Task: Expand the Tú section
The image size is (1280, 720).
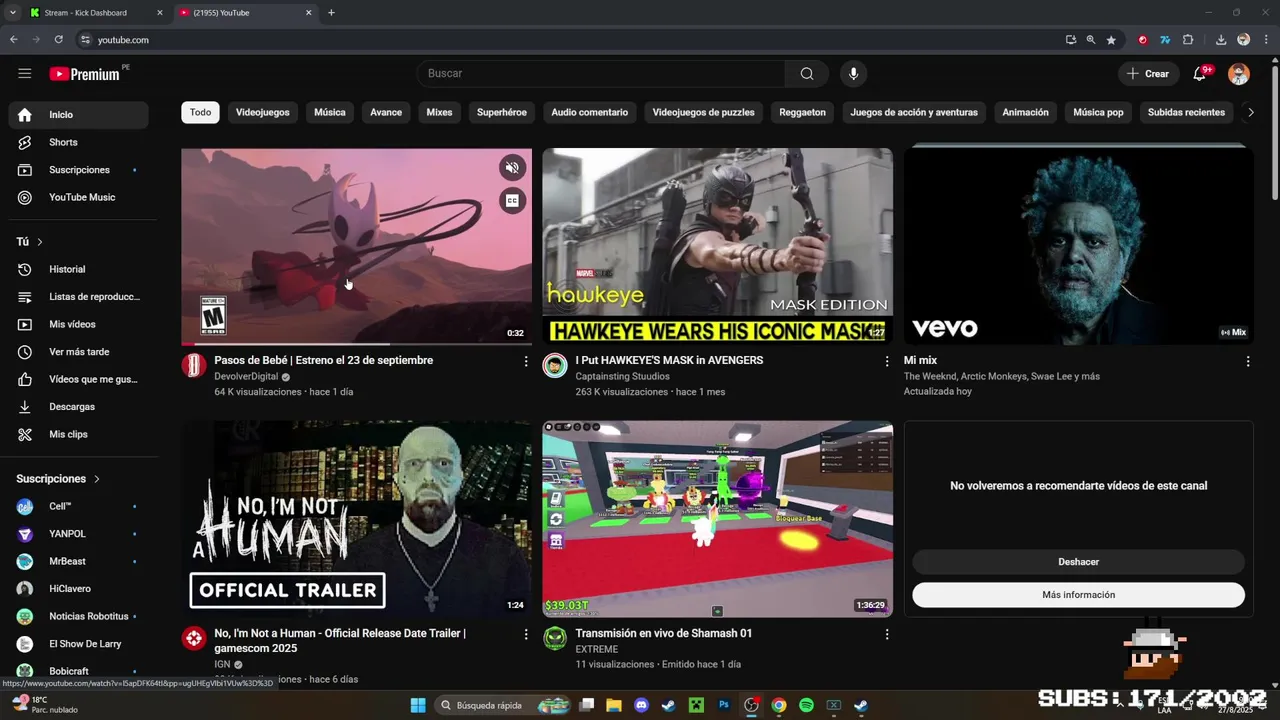Action: pos(30,242)
